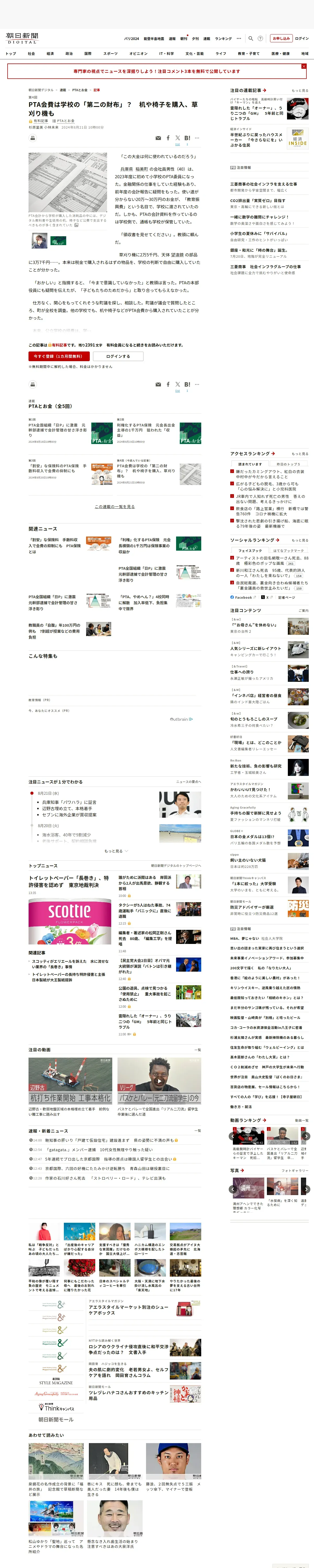This screenshot has height=1568, width=314.
Task: Click ログインする button below article
Action: pyautogui.click(x=118, y=356)
